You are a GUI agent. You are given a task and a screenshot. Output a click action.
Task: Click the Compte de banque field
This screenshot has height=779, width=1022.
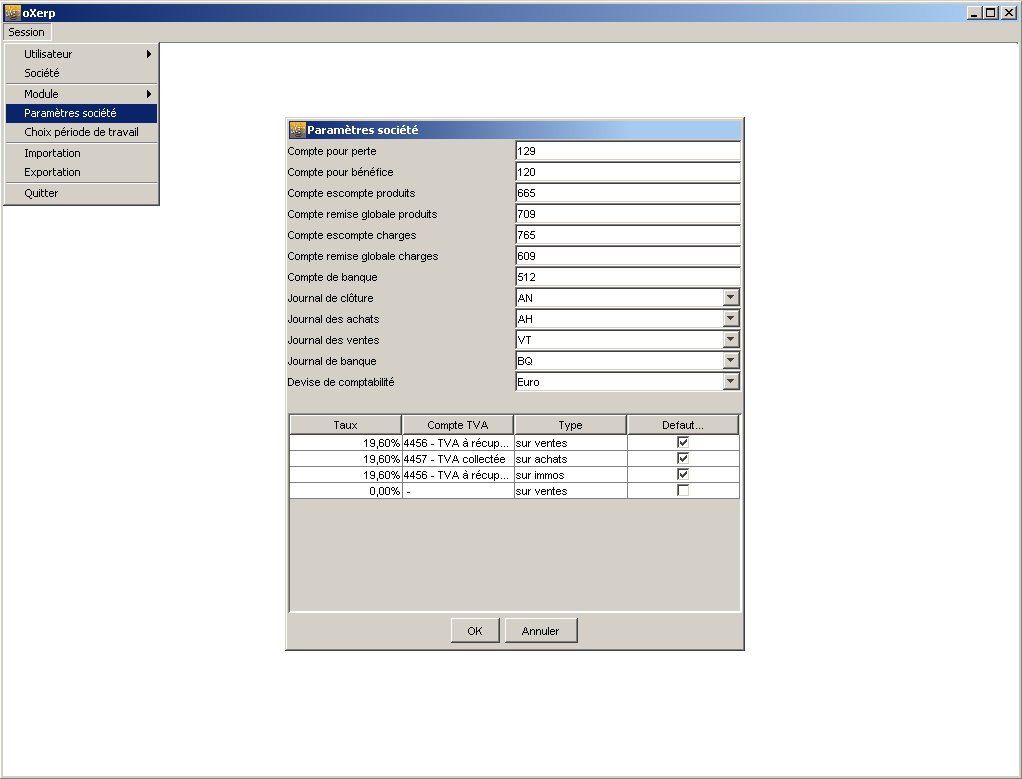pyautogui.click(x=628, y=276)
